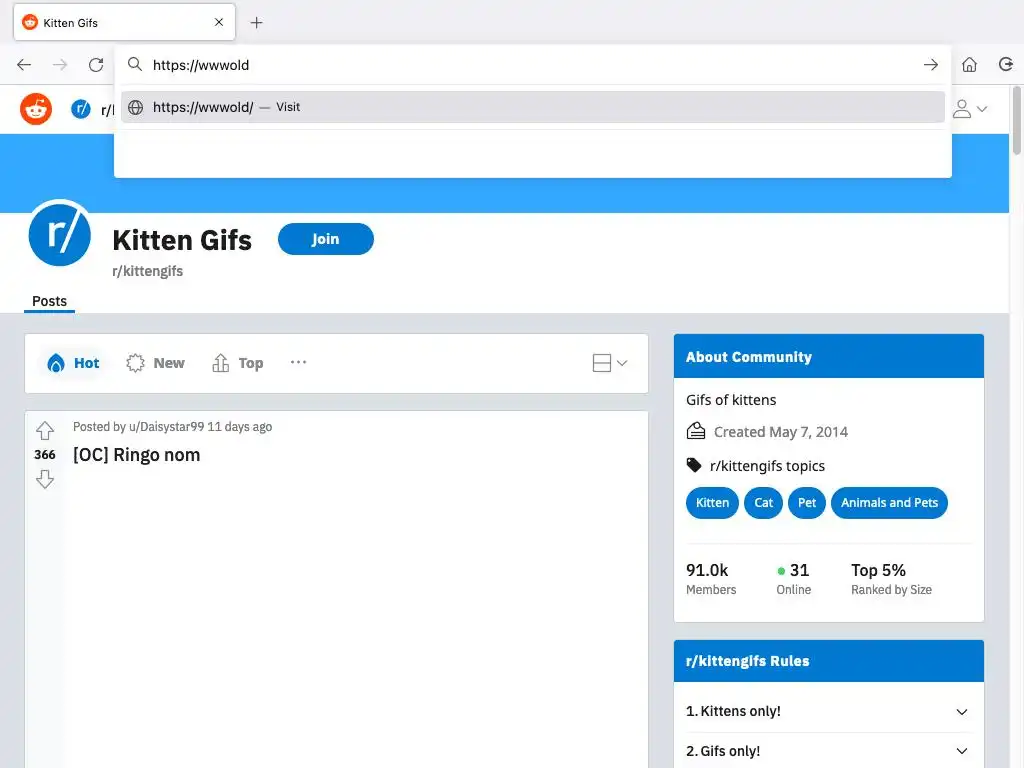Viewport: 1024px width, 768px height.
Task: Click the large Kitten Gifs community avatar
Action: [59, 234]
